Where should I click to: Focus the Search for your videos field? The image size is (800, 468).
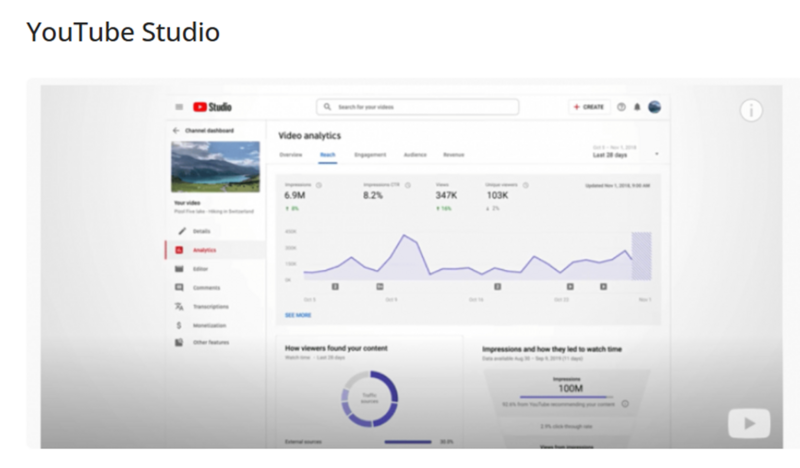pos(417,107)
